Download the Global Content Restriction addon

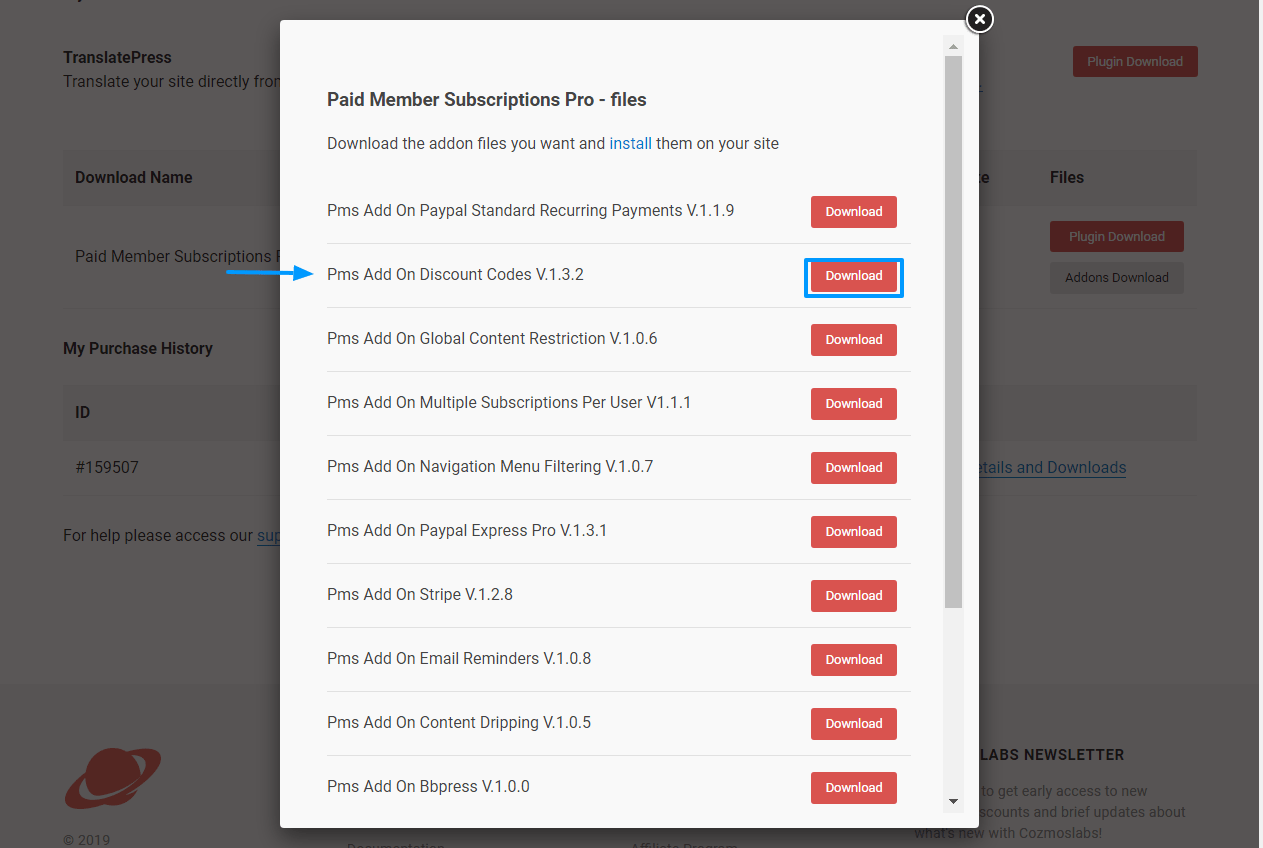(853, 340)
